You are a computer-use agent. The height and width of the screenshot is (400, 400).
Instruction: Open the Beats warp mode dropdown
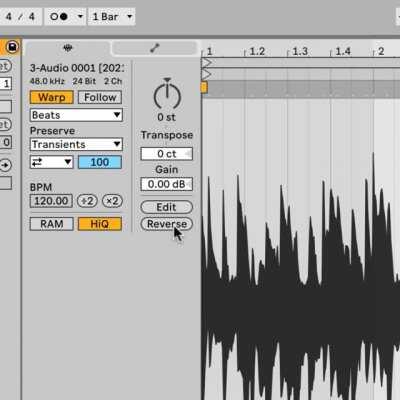tap(76, 115)
